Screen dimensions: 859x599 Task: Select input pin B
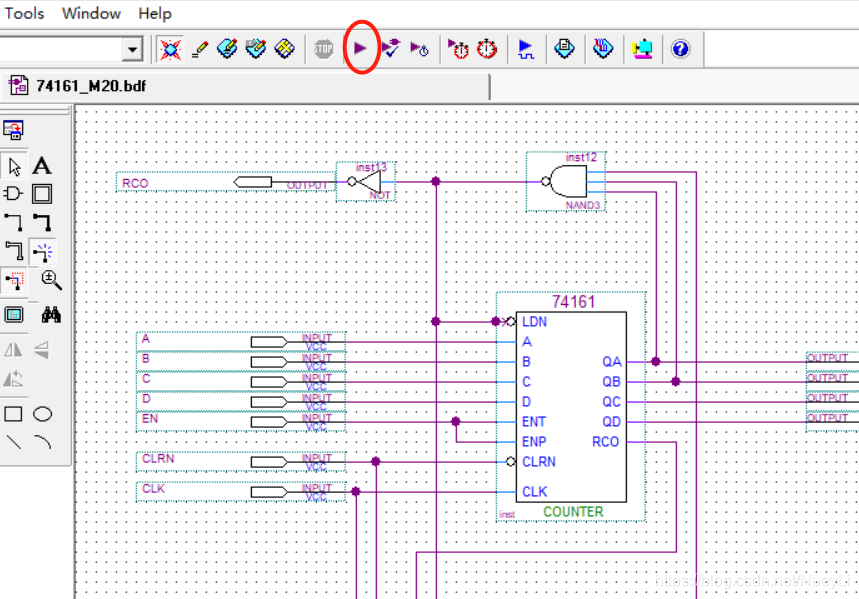pyautogui.click(x=241, y=362)
